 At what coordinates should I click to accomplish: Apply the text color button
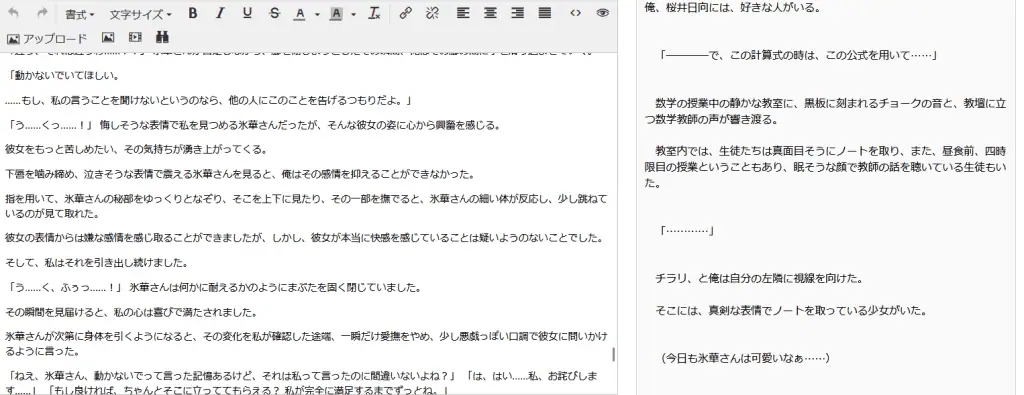tap(300, 14)
